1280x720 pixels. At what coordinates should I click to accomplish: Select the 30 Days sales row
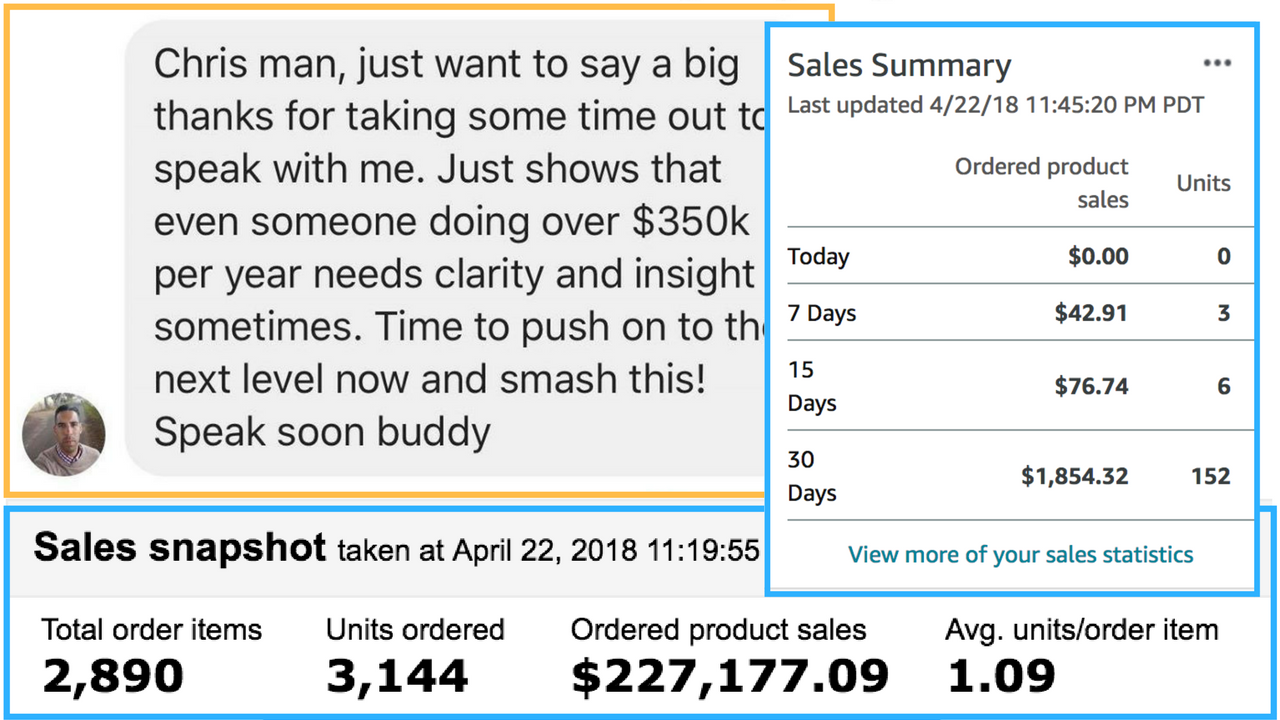(1020, 476)
